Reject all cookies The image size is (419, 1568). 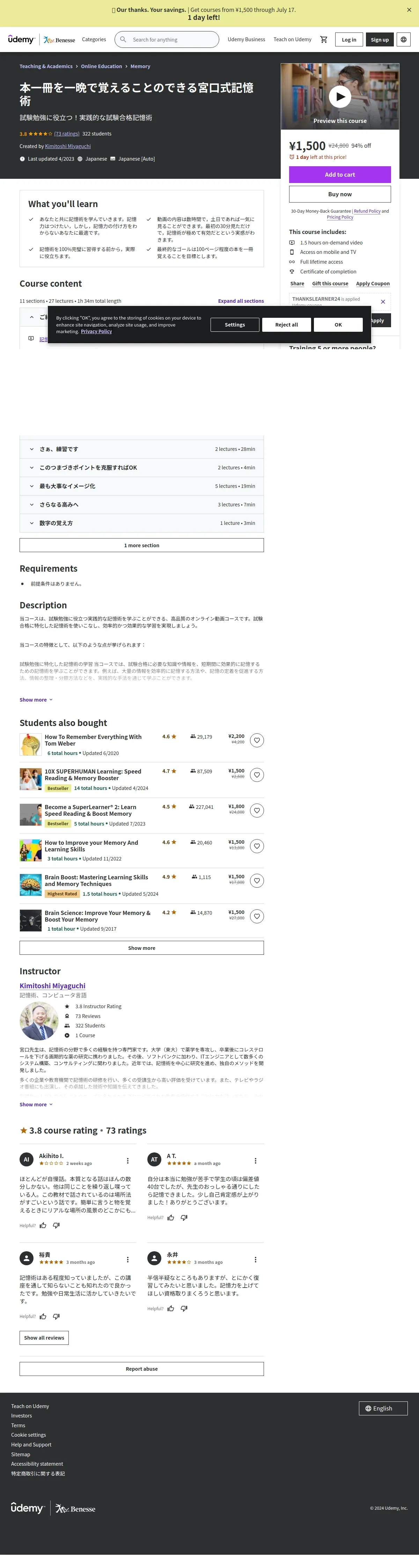click(286, 324)
